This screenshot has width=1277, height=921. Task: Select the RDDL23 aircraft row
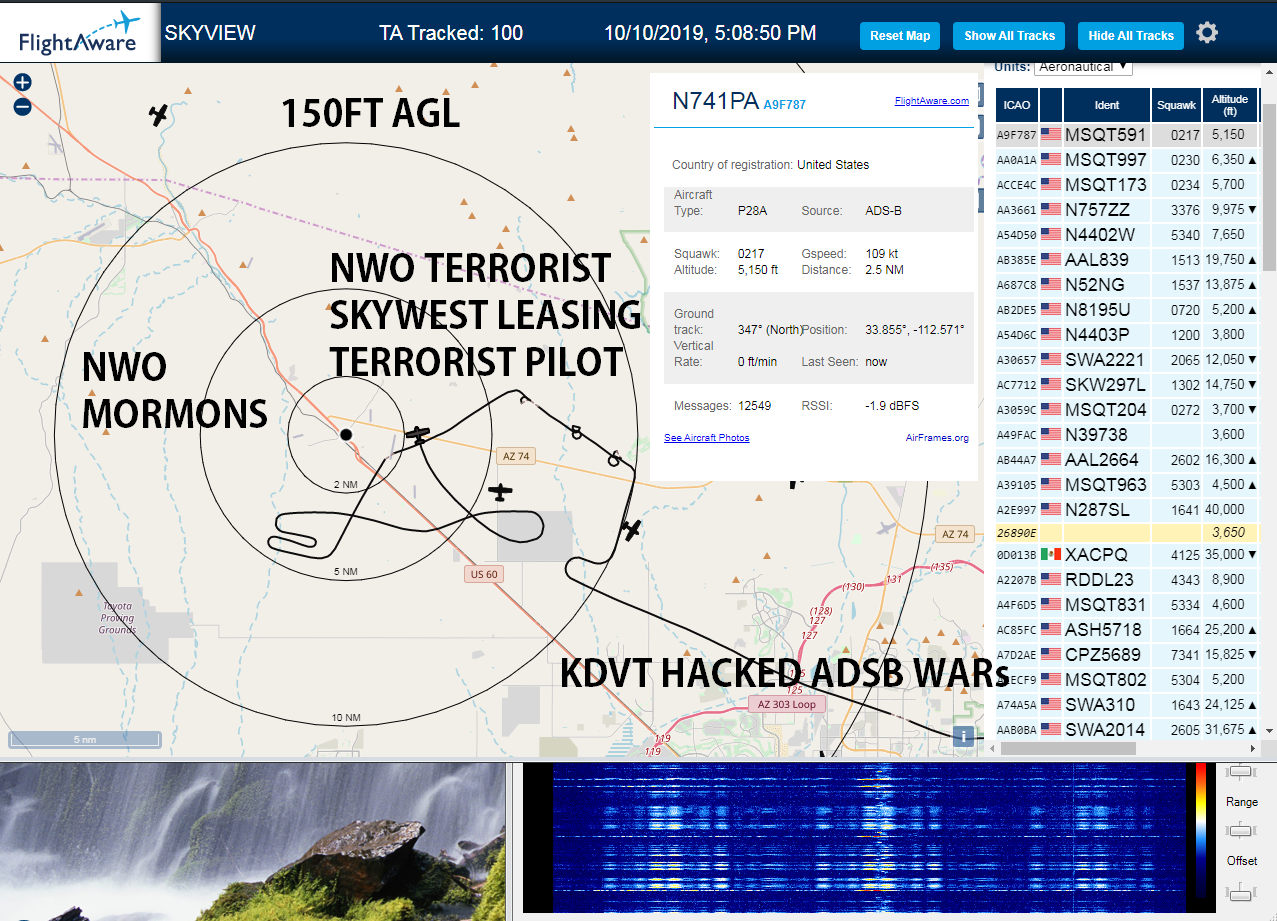[1127, 579]
